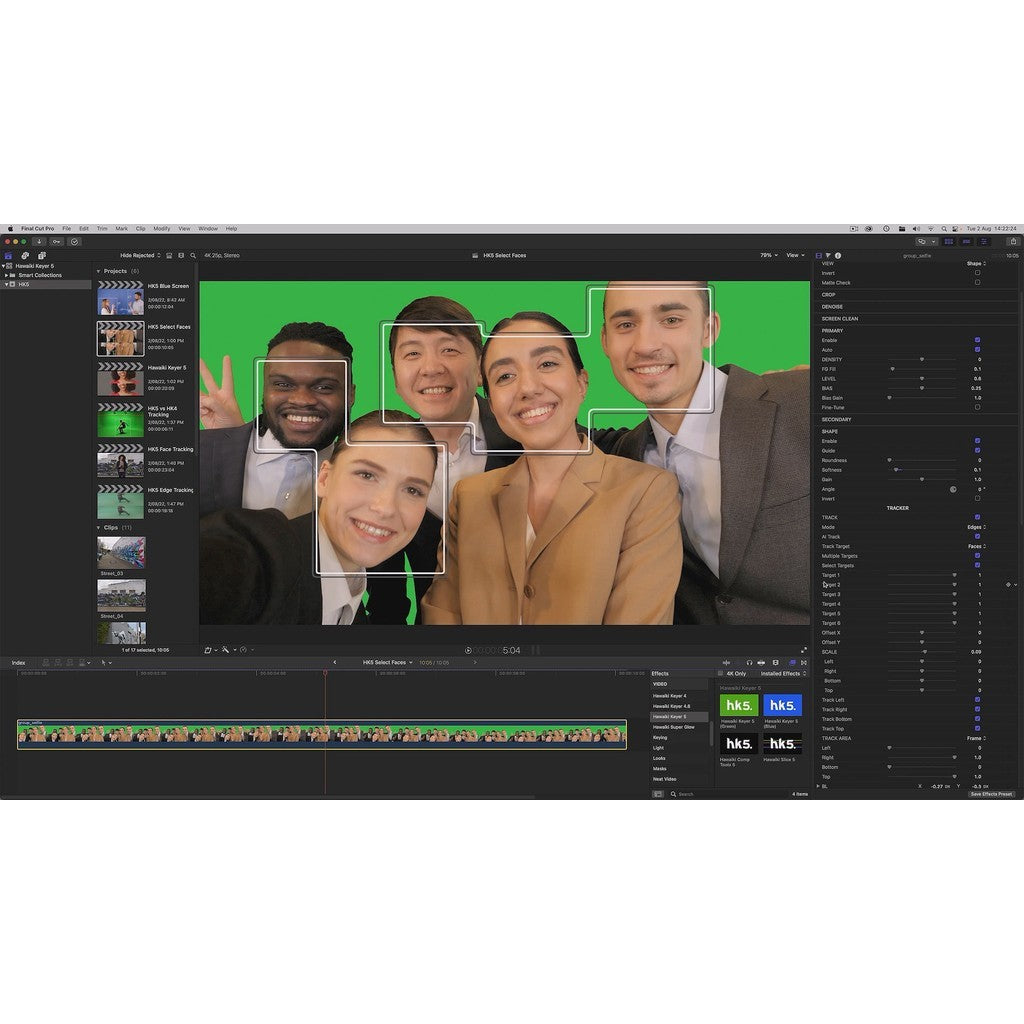Uncheck the Primary Enable checkbox
This screenshot has height=1024, width=1024.
pyautogui.click(x=978, y=340)
